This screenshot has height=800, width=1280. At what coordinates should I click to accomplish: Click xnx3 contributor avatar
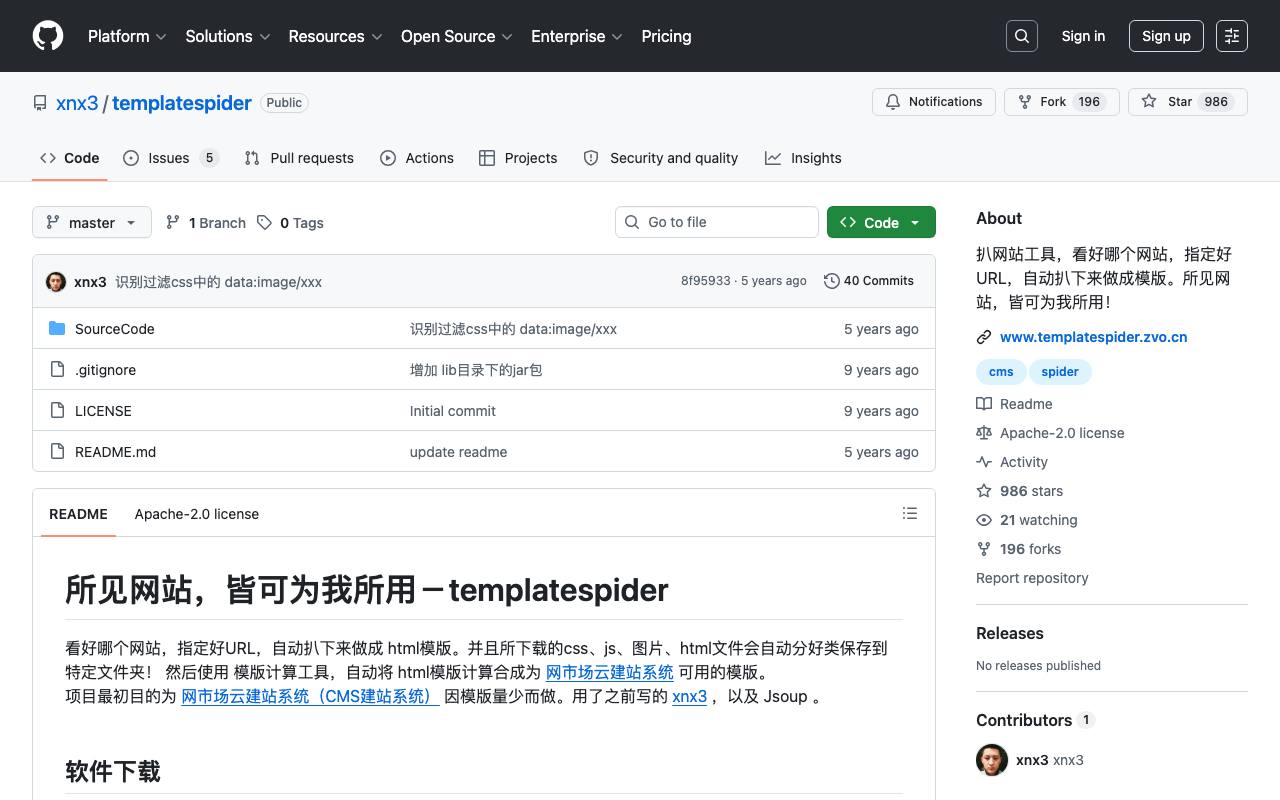(x=992, y=760)
